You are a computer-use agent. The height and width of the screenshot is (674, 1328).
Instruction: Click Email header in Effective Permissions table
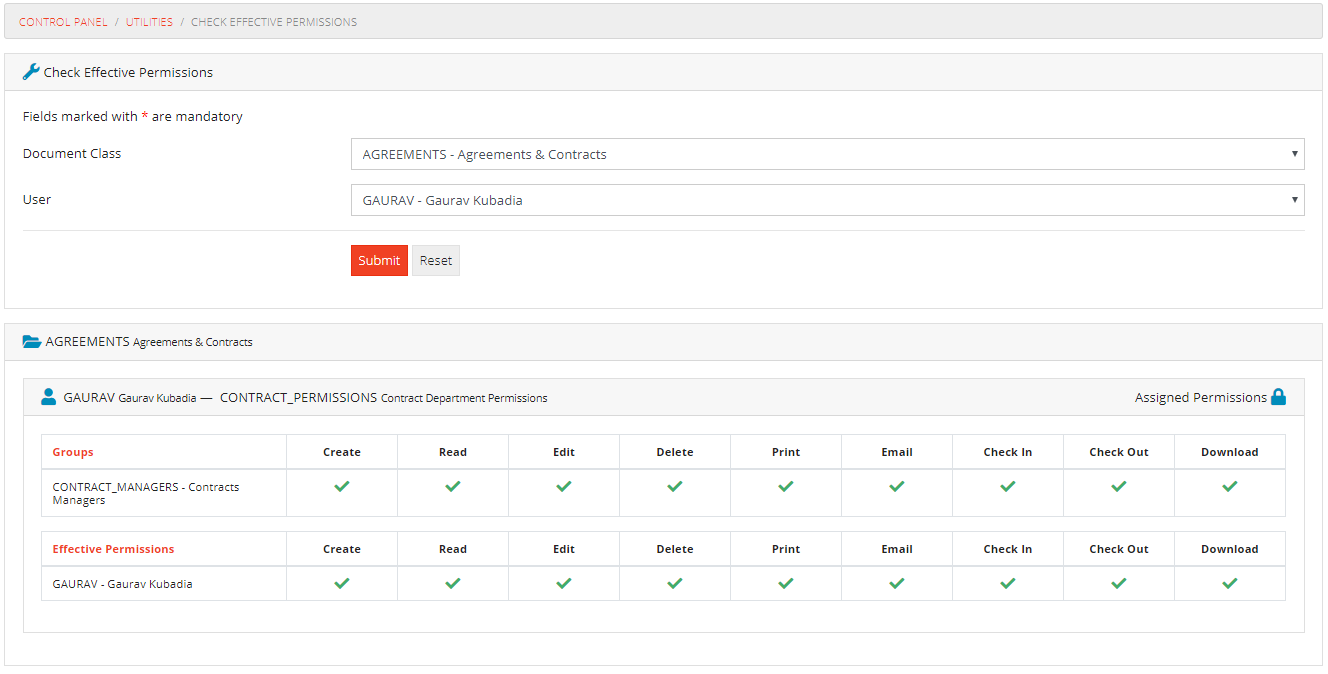897,549
